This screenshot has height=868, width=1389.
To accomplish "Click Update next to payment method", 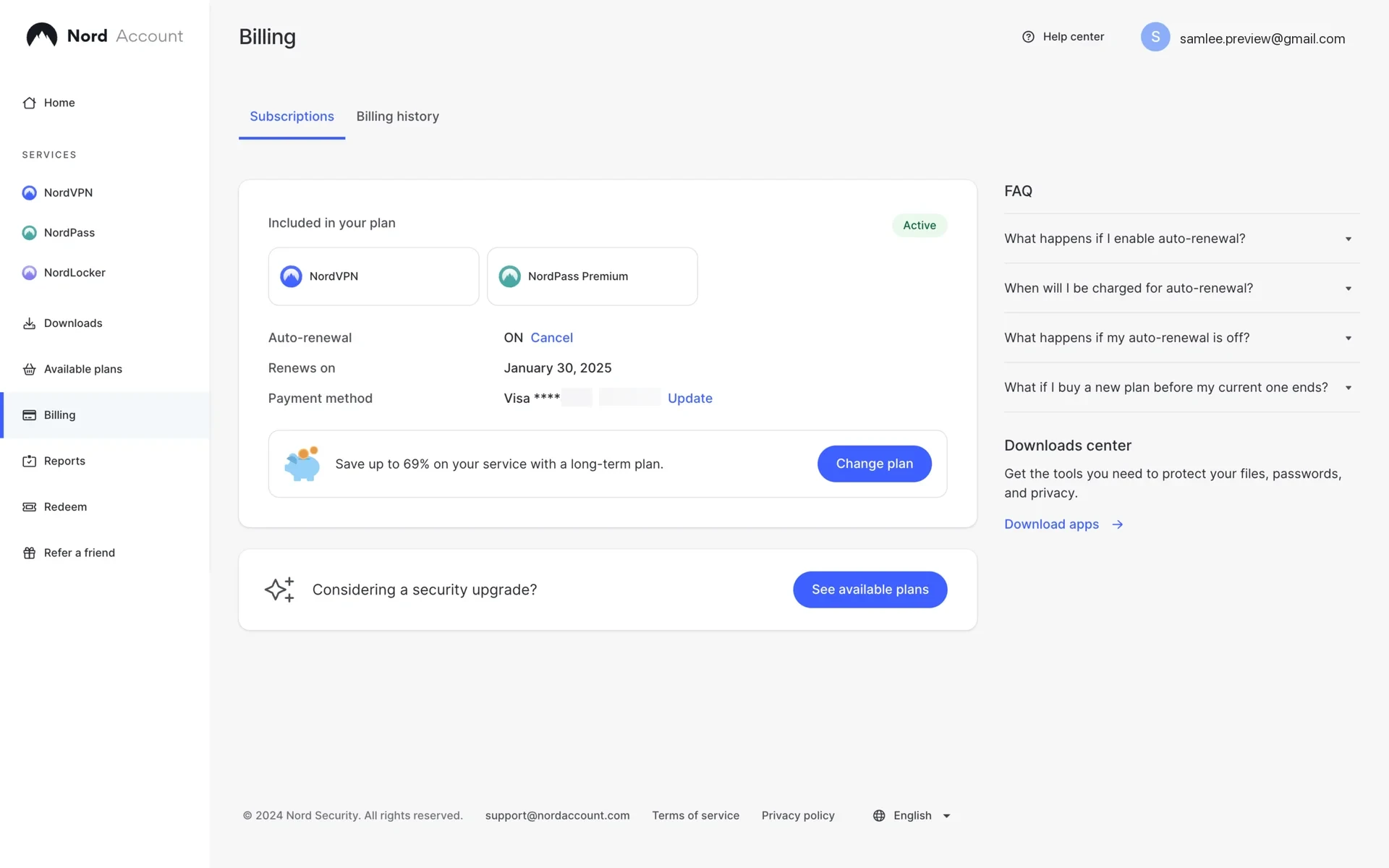I will click(689, 399).
